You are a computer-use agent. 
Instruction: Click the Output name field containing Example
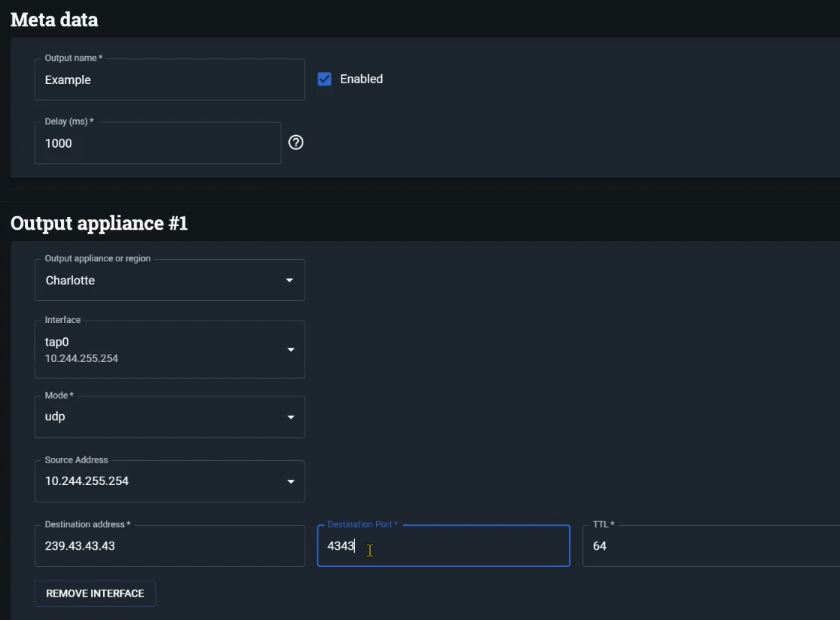click(169, 80)
